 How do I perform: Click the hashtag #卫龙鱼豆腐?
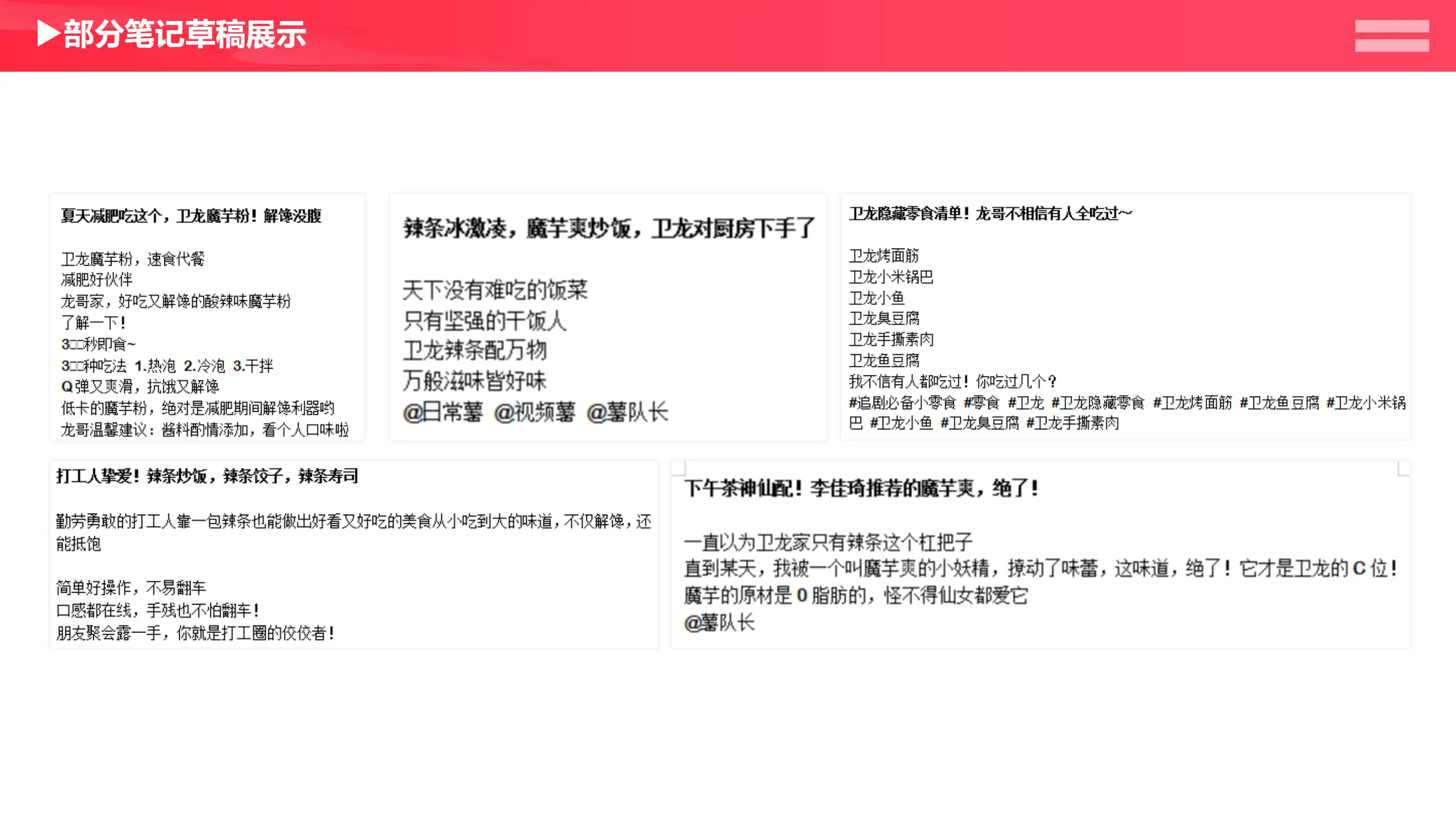point(1279,403)
